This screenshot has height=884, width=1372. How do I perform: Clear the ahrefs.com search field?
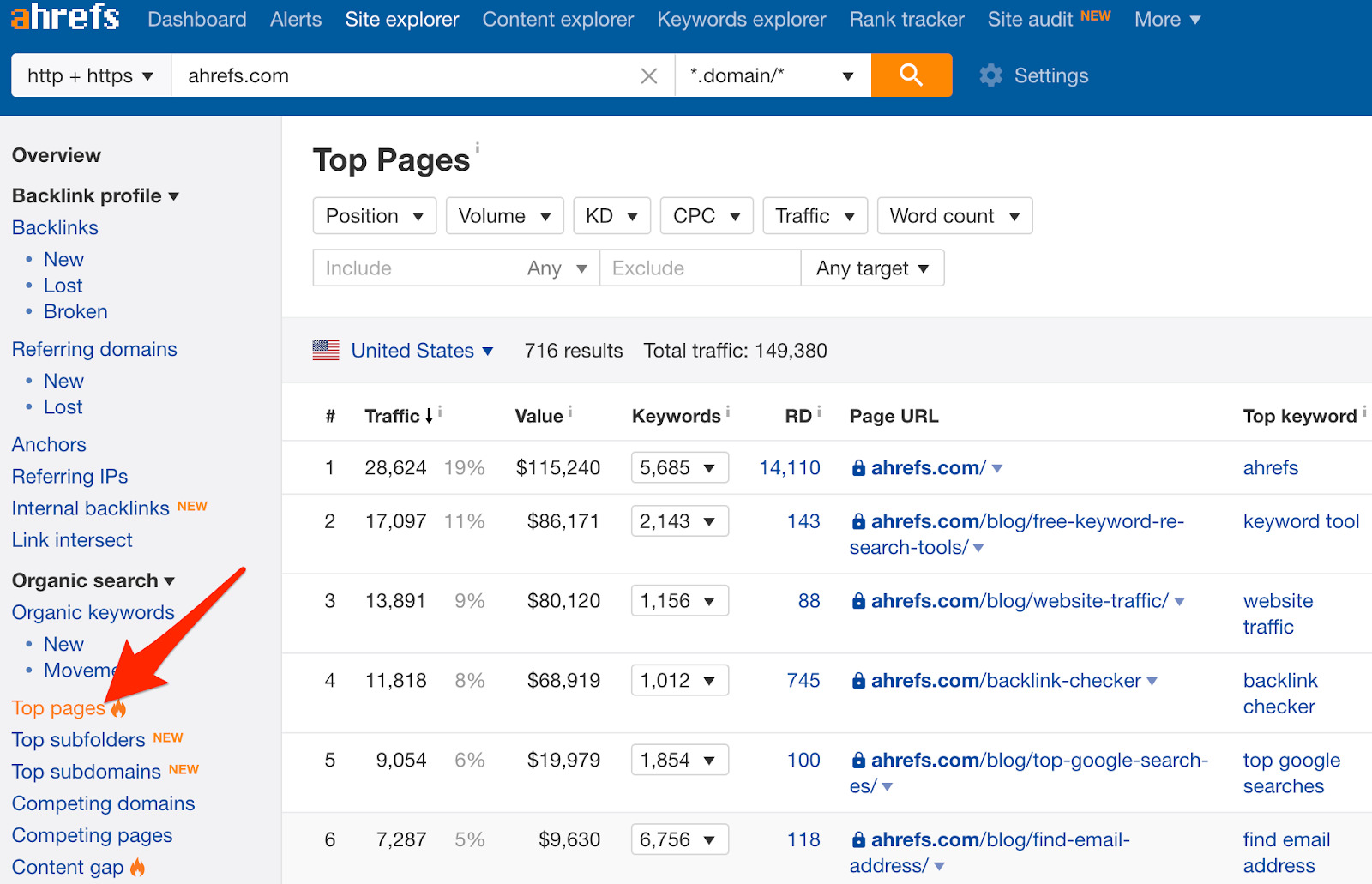[x=649, y=76]
